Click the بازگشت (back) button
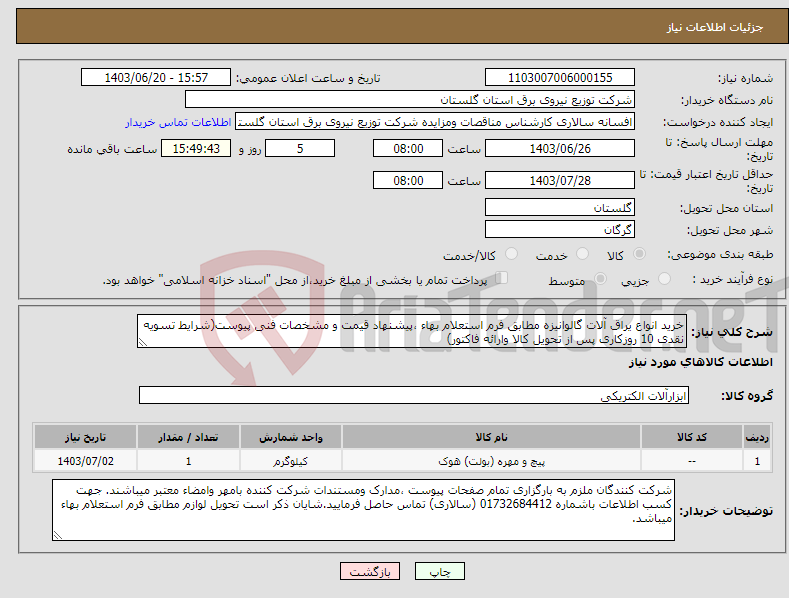Image resolution: width=789 pixels, height=598 pixels. coord(370,571)
